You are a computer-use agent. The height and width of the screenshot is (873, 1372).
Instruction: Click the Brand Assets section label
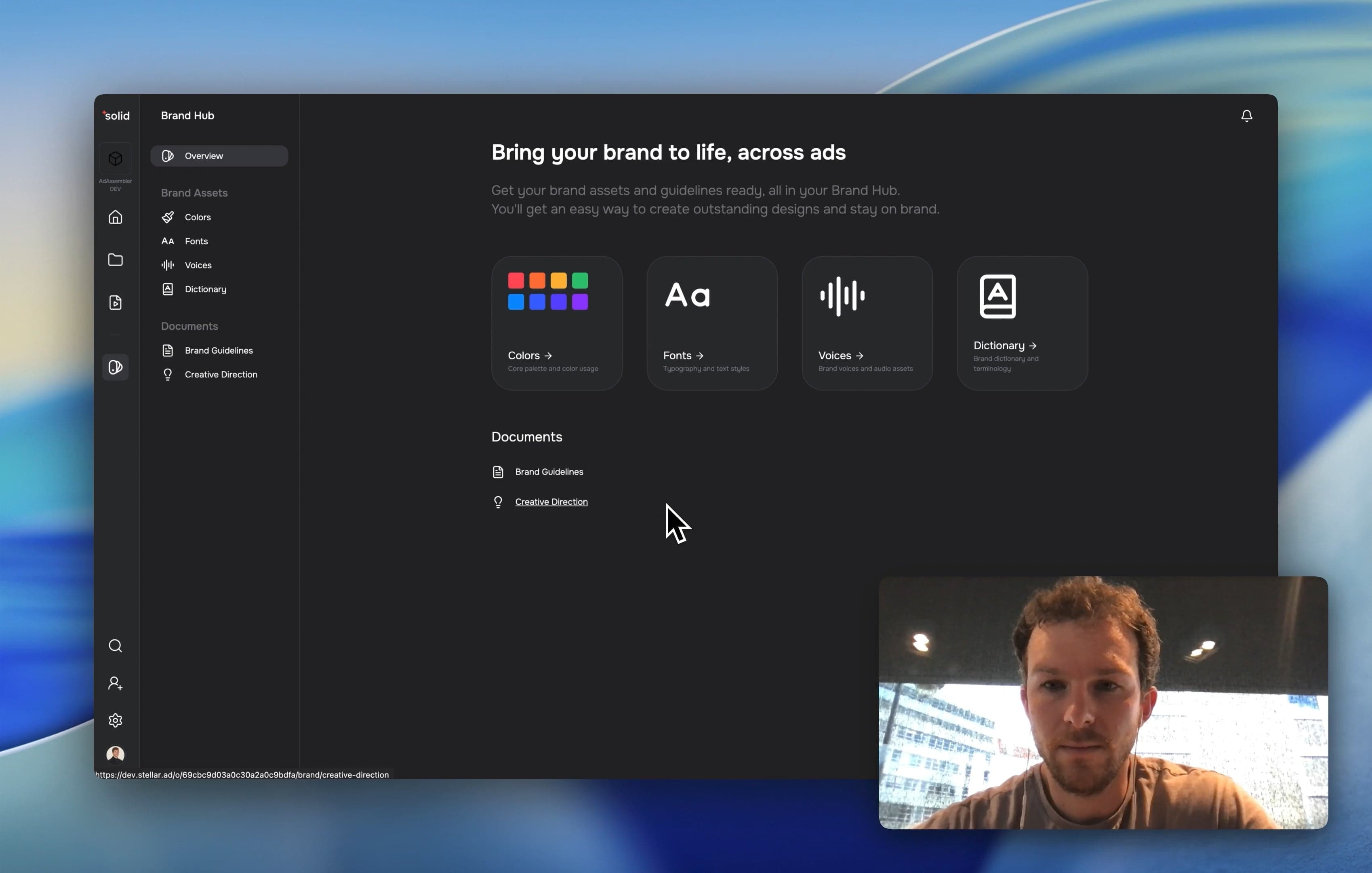coord(194,193)
